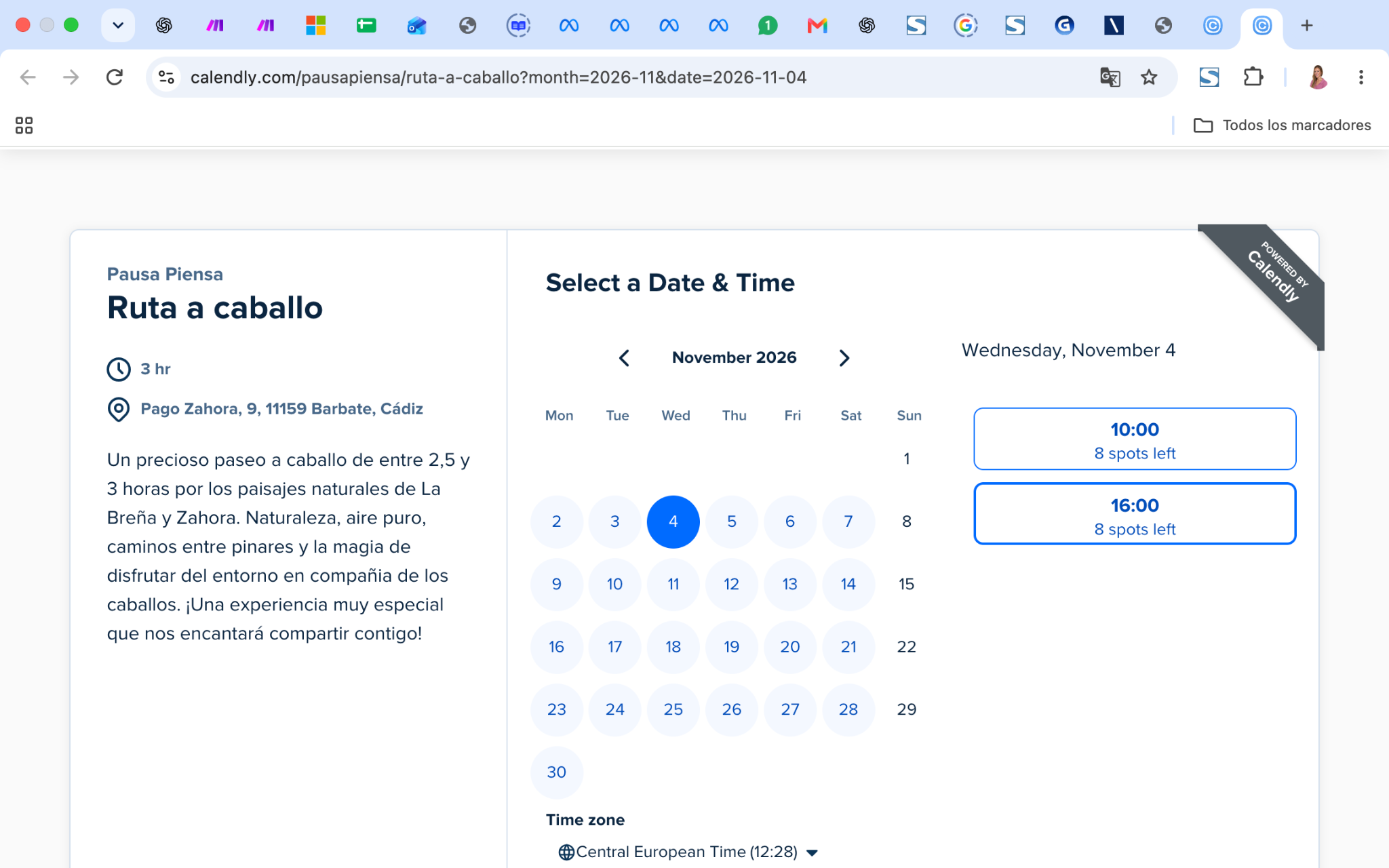Screen dimensions: 1389x868
Task: Go to previous month with left chevron
Action: 625,358
